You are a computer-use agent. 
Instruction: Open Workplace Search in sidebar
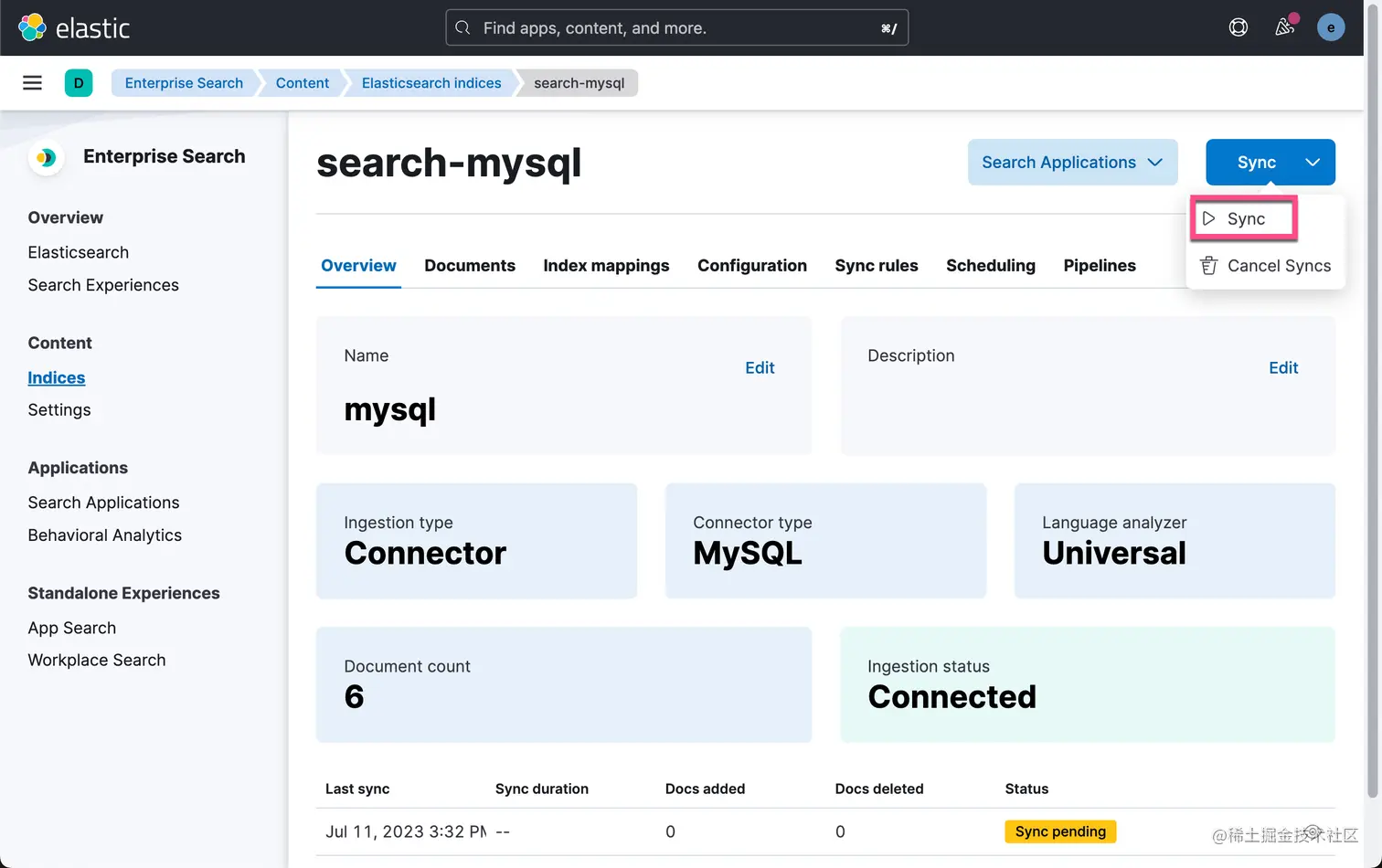coord(97,660)
